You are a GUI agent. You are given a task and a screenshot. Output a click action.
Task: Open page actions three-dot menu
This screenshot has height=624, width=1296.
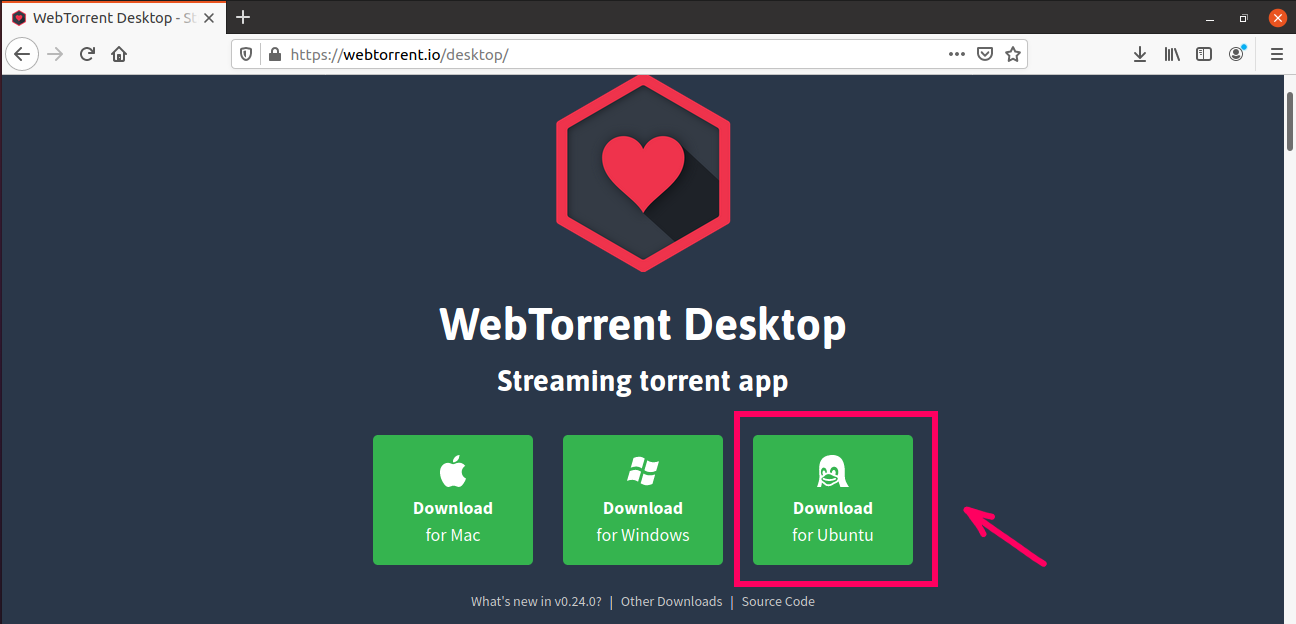coord(957,54)
